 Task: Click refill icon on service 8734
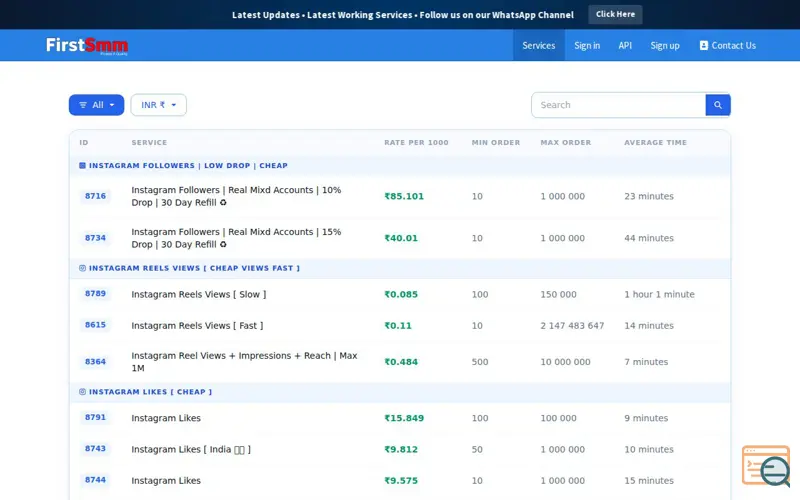[x=223, y=244]
